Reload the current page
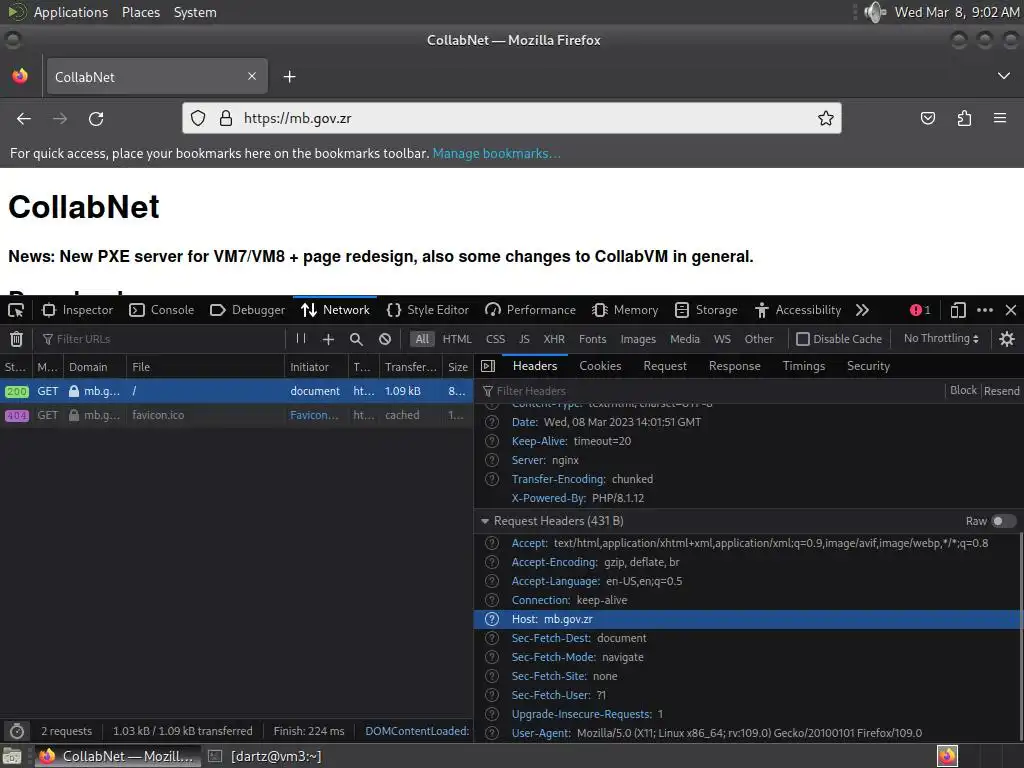The width and height of the screenshot is (1024, 768). 96,118
